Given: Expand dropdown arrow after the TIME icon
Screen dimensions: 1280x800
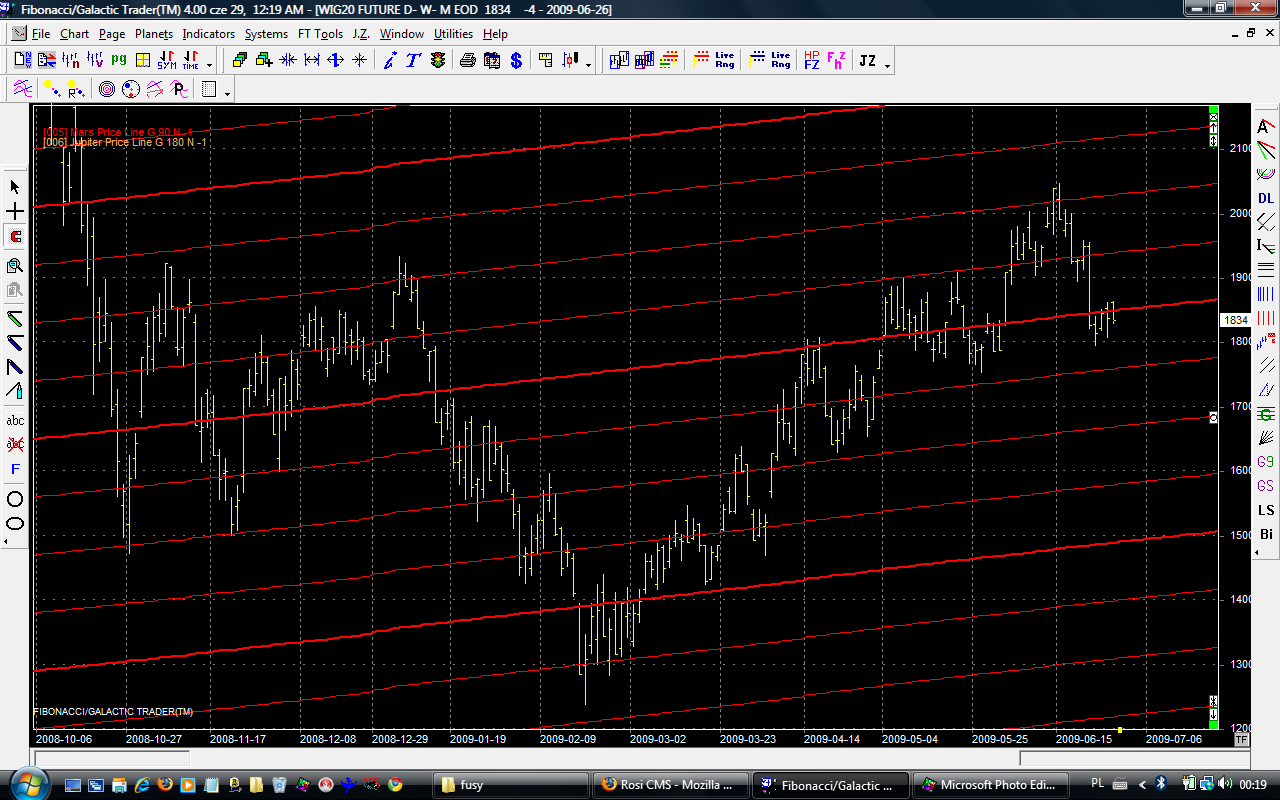Looking at the screenshot, I should (x=209, y=65).
